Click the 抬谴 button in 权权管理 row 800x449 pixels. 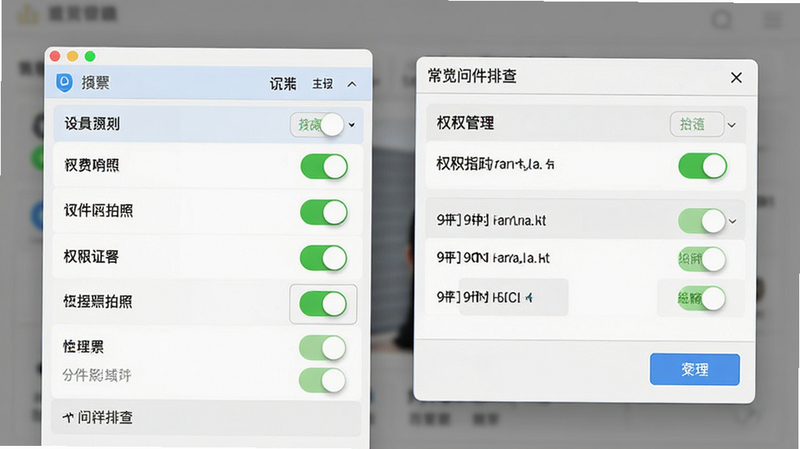pos(697,124)
